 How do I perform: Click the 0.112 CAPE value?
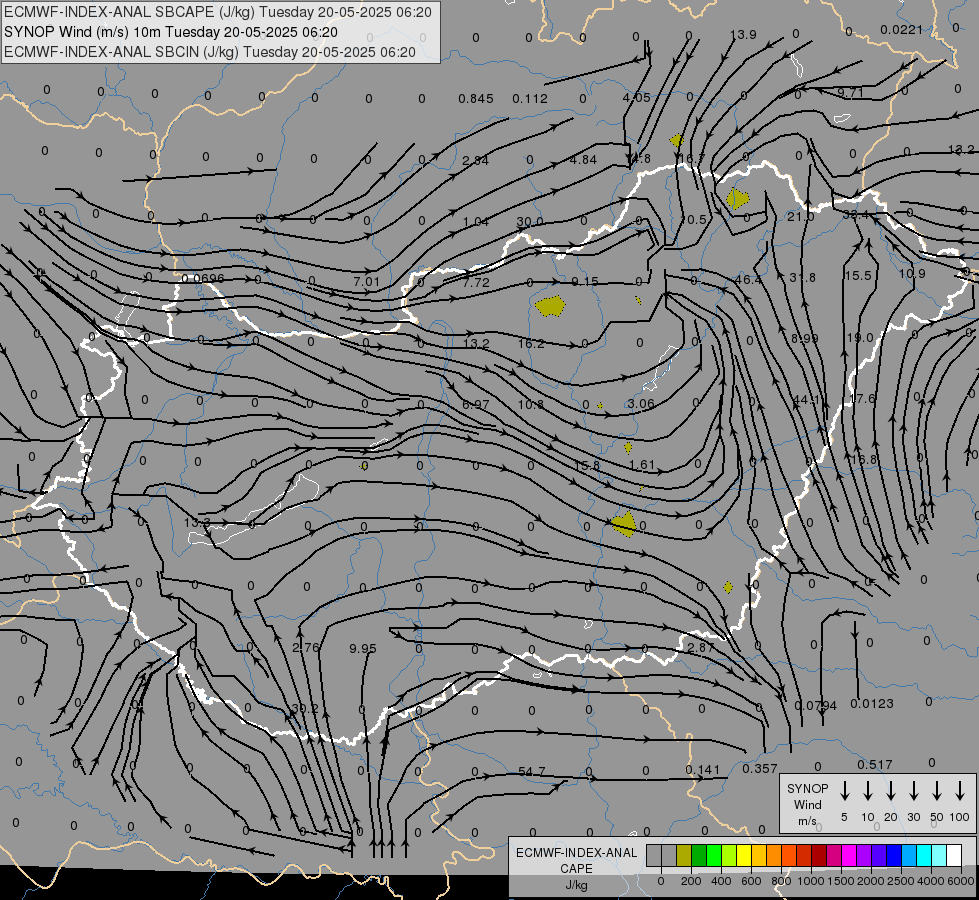[530, 99]
